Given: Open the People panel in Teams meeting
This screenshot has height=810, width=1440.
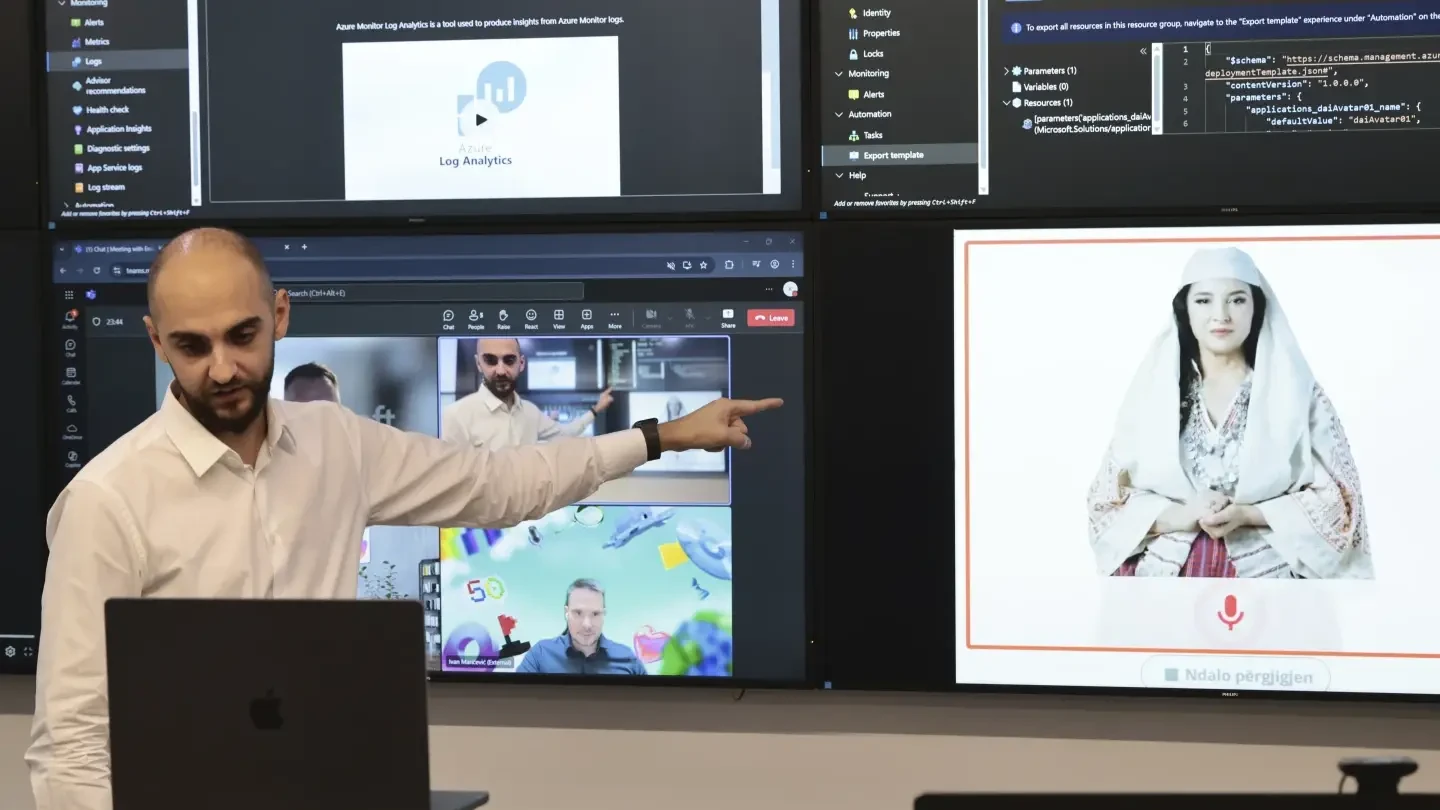Looking at the screenshot, I should pos(476,318).
